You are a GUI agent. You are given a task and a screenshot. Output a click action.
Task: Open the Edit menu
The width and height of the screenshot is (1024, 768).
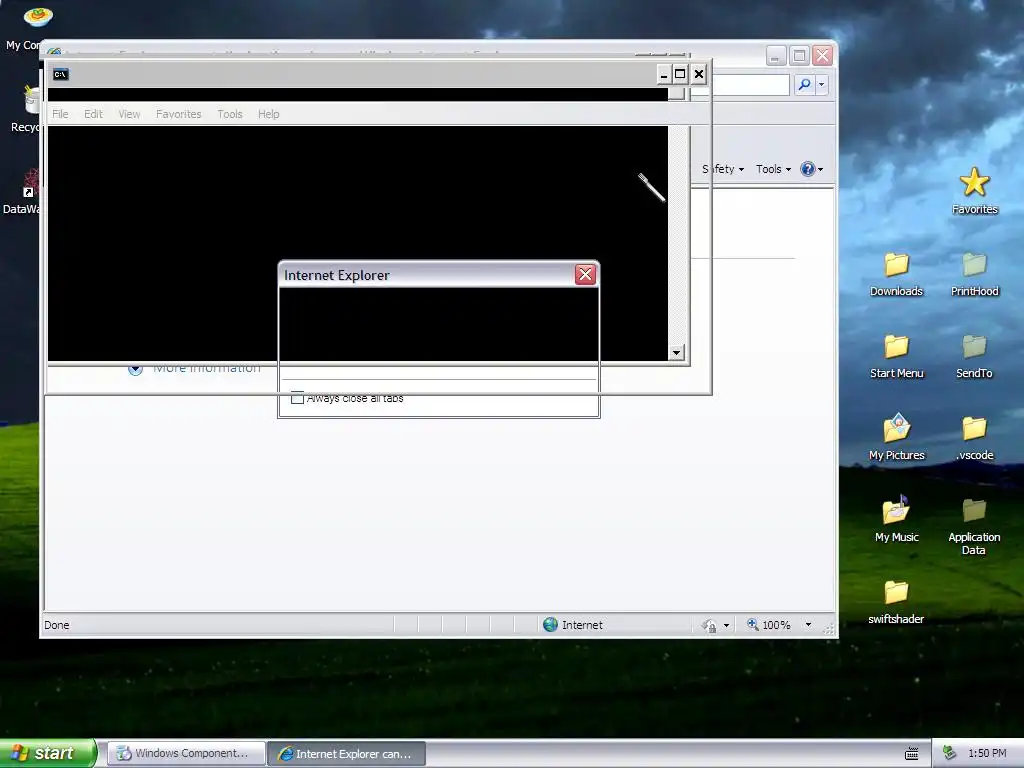click(x=93, y=114)
